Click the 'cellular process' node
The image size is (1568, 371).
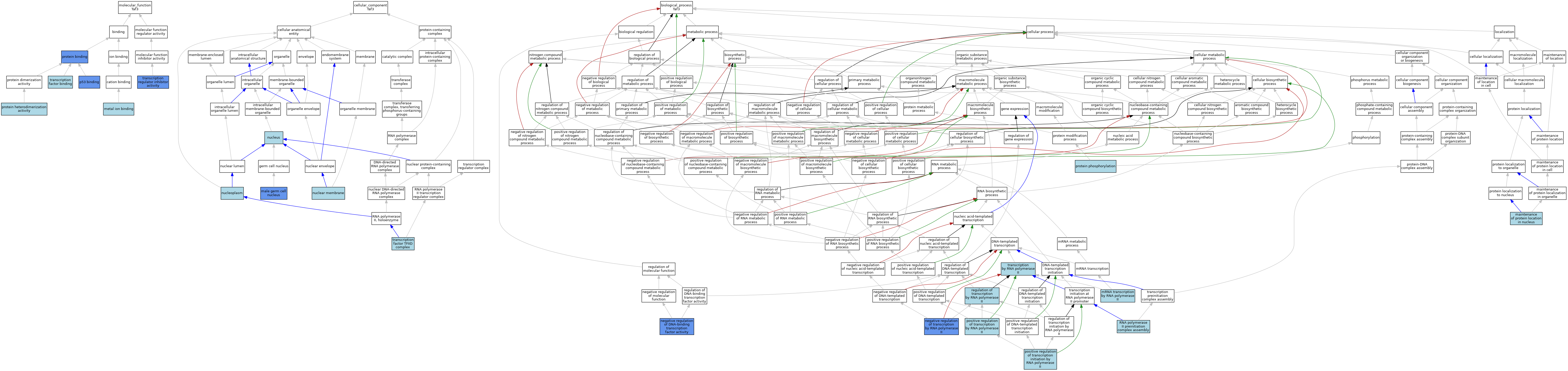(x=1040, y=32)
